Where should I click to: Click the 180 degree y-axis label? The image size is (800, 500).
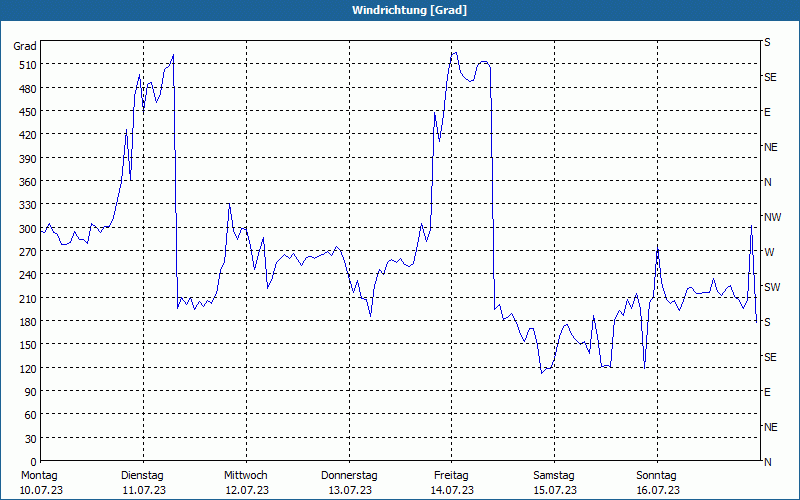coord(26,322)
